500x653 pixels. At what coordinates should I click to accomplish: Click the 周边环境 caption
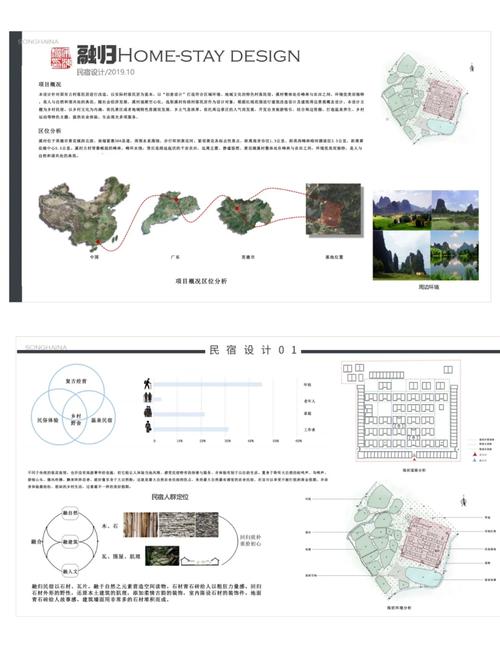[429, 287]
